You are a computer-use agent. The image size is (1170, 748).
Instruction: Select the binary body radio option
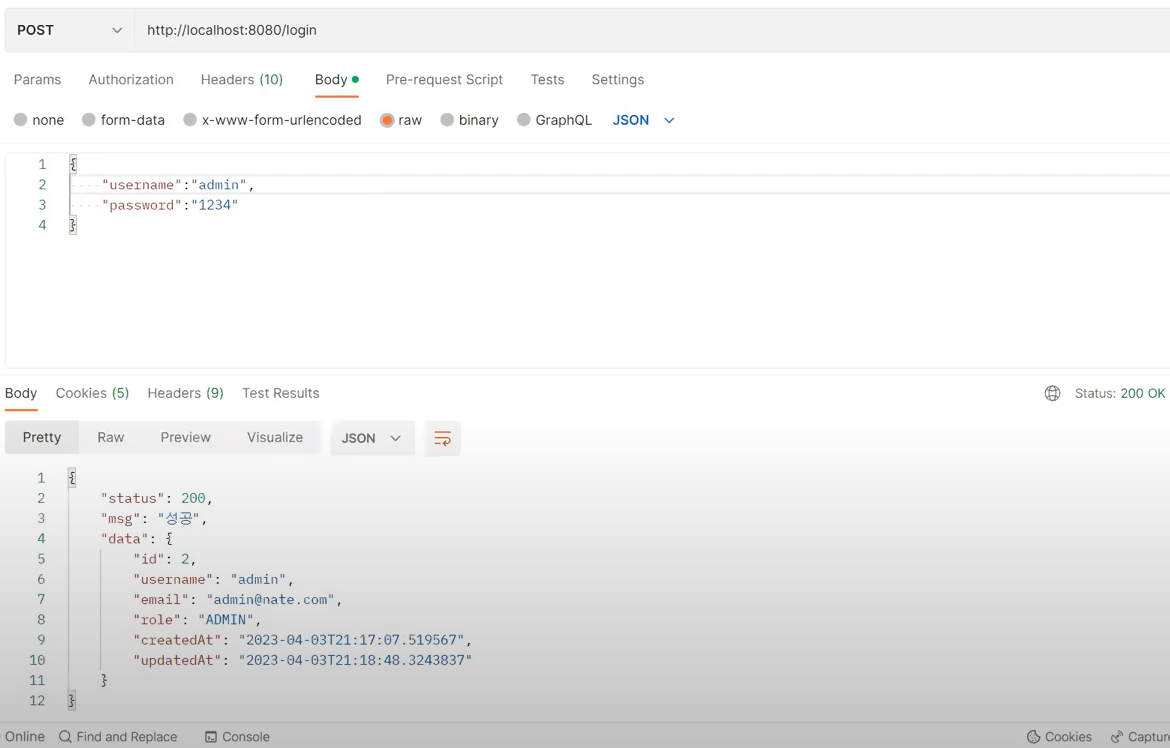pos(447,119)
